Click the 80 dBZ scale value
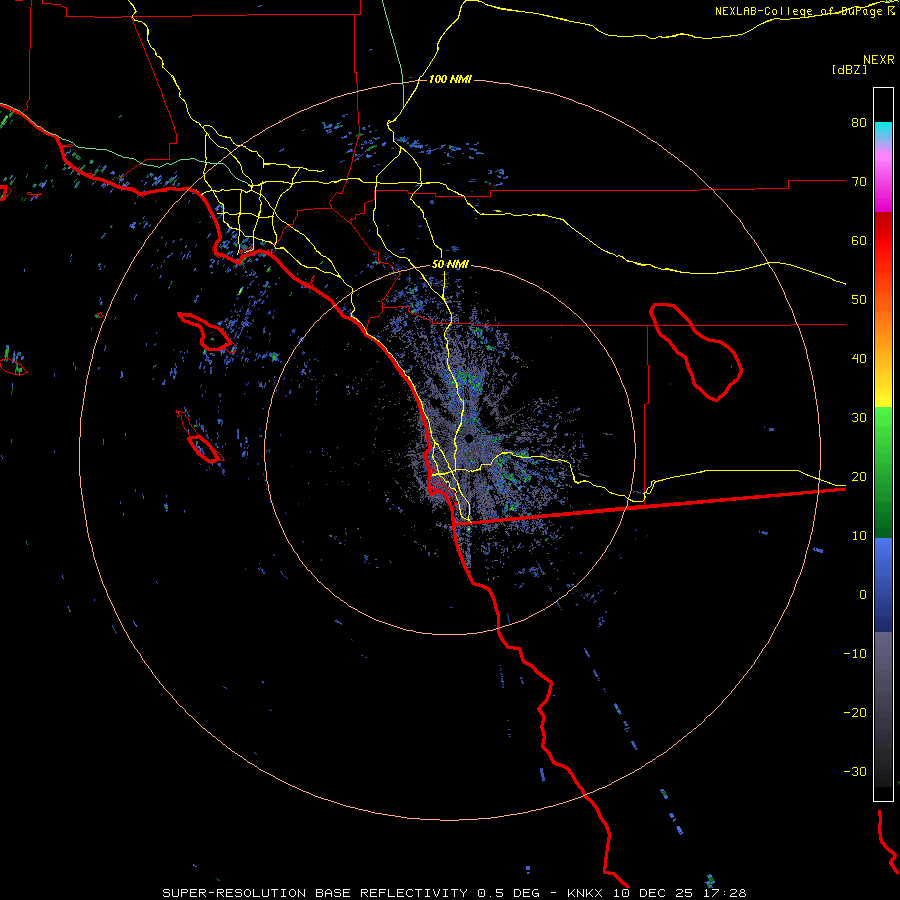Screen dimensions: 900x900 (859, 122)
